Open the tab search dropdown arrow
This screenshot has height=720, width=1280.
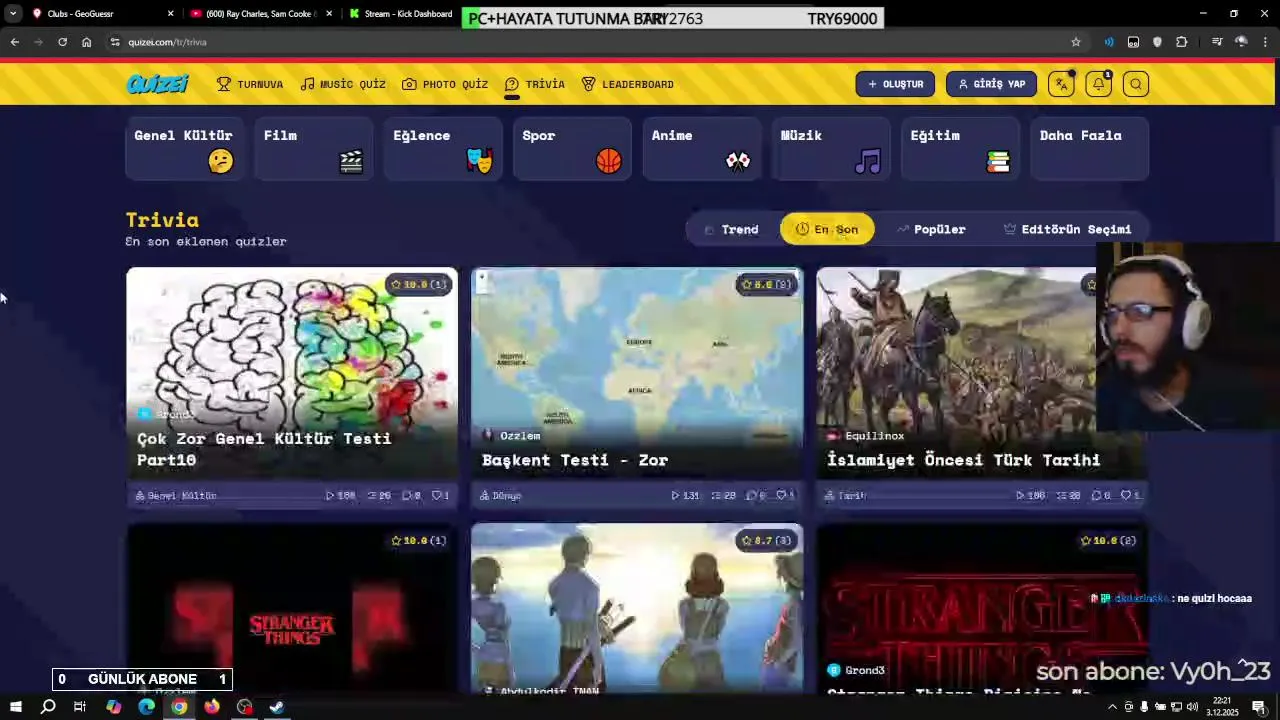point(12,14)
